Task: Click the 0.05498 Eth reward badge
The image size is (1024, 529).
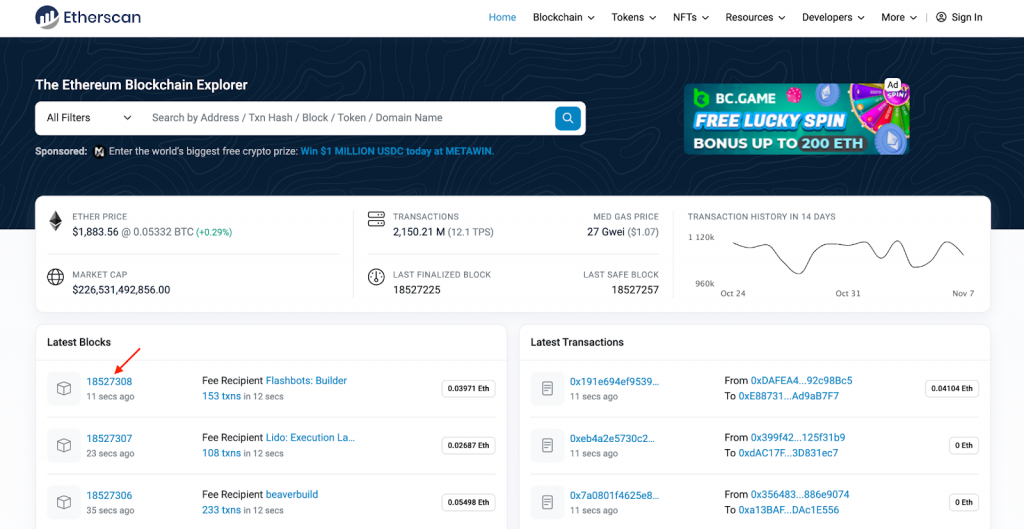Action: pos(468,502)
